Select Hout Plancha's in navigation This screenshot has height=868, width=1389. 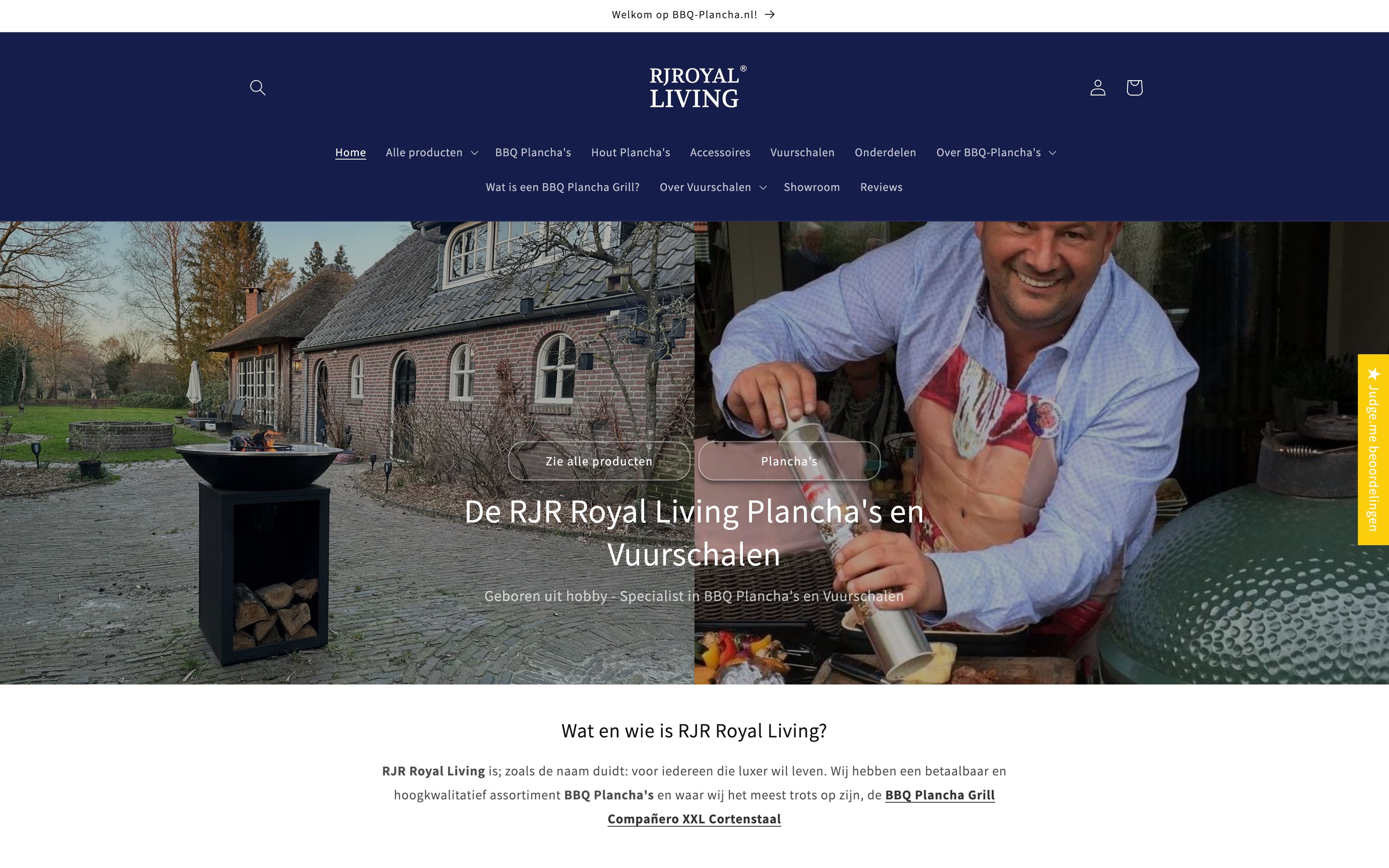pos(630,153)
